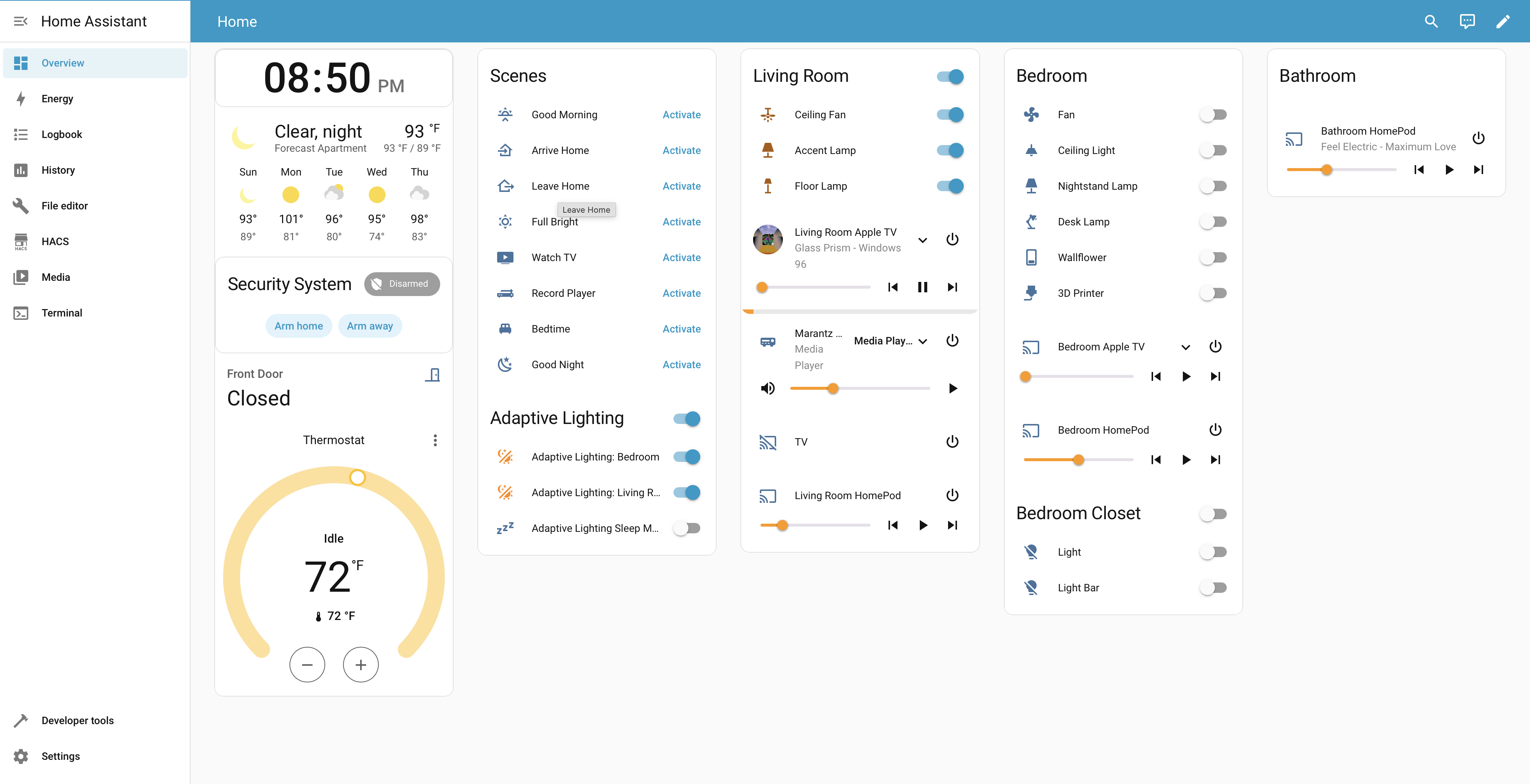Toggle Adaptive Lighting Sleep Mode on
This screenshot has width=1530, height=784.
687,528
